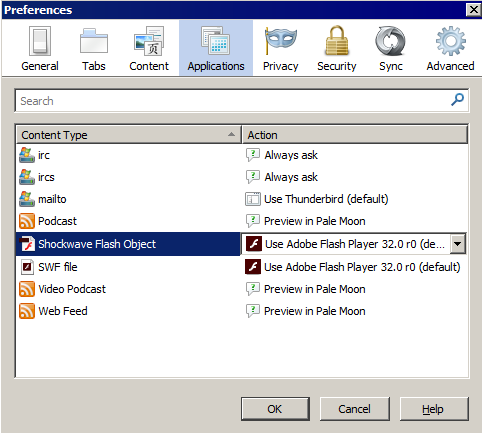Confirm with the OK button
The image size is (482, 433).
[x=275, y=409]
